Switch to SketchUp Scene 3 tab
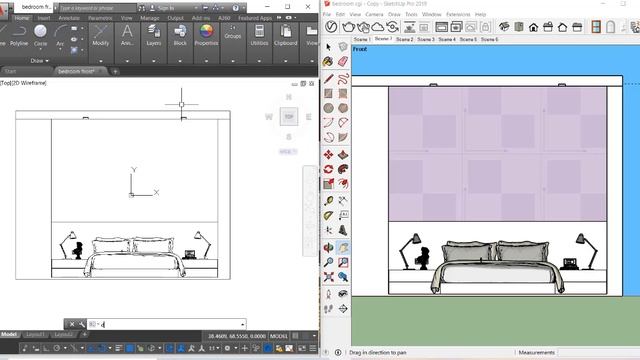 426,39
